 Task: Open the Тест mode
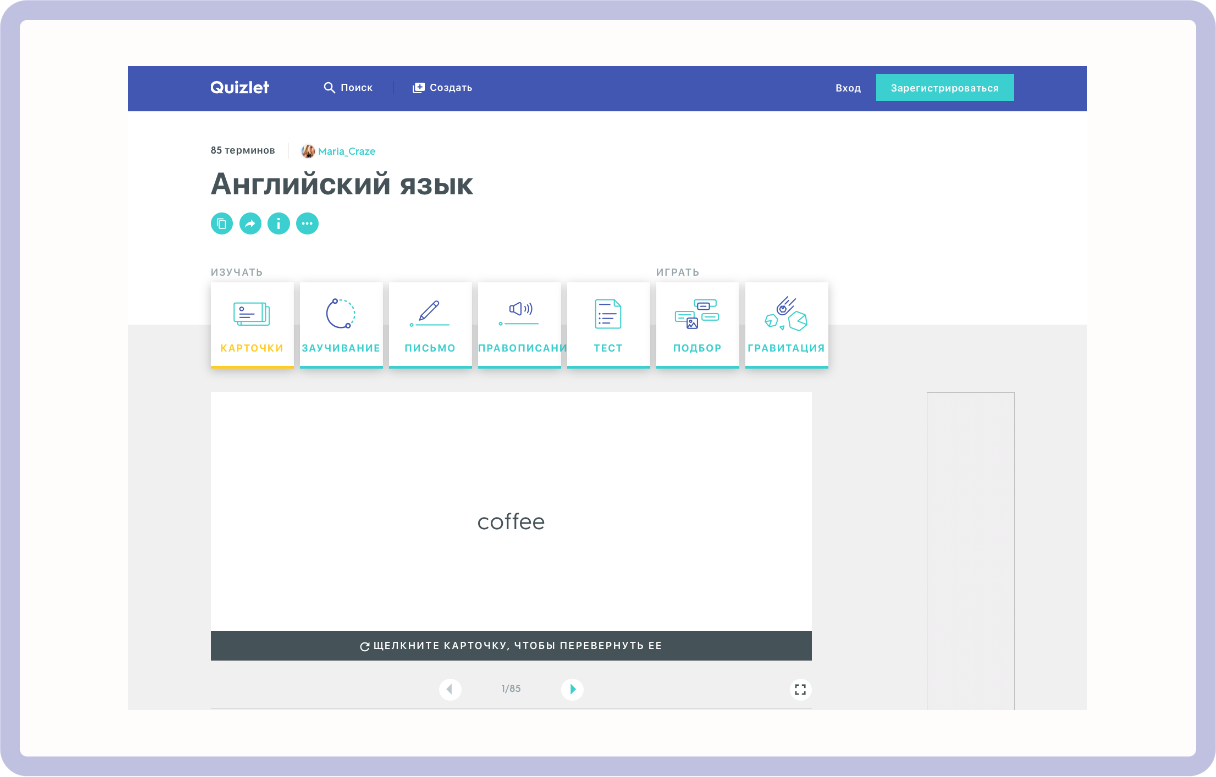point(608,324)
